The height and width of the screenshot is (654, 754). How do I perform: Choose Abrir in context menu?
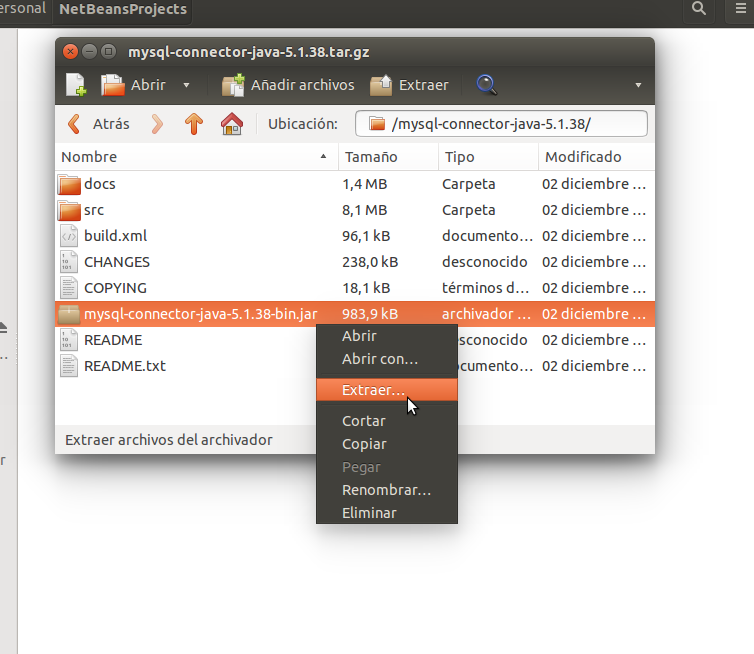(387, 336)
